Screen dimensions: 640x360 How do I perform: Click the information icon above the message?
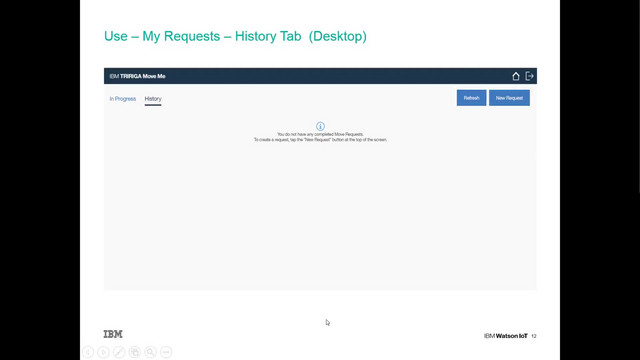(320, 126)
